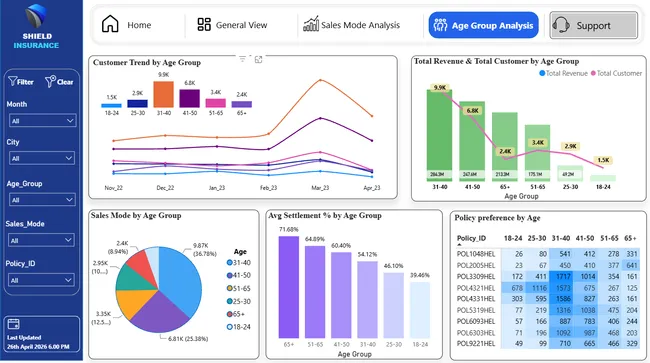Select the 18-24 settlement bar showing 39.46%
Image resolution: width=650 pixels, height=363 pixels.
pyautogui.click(x=420, y=310)
